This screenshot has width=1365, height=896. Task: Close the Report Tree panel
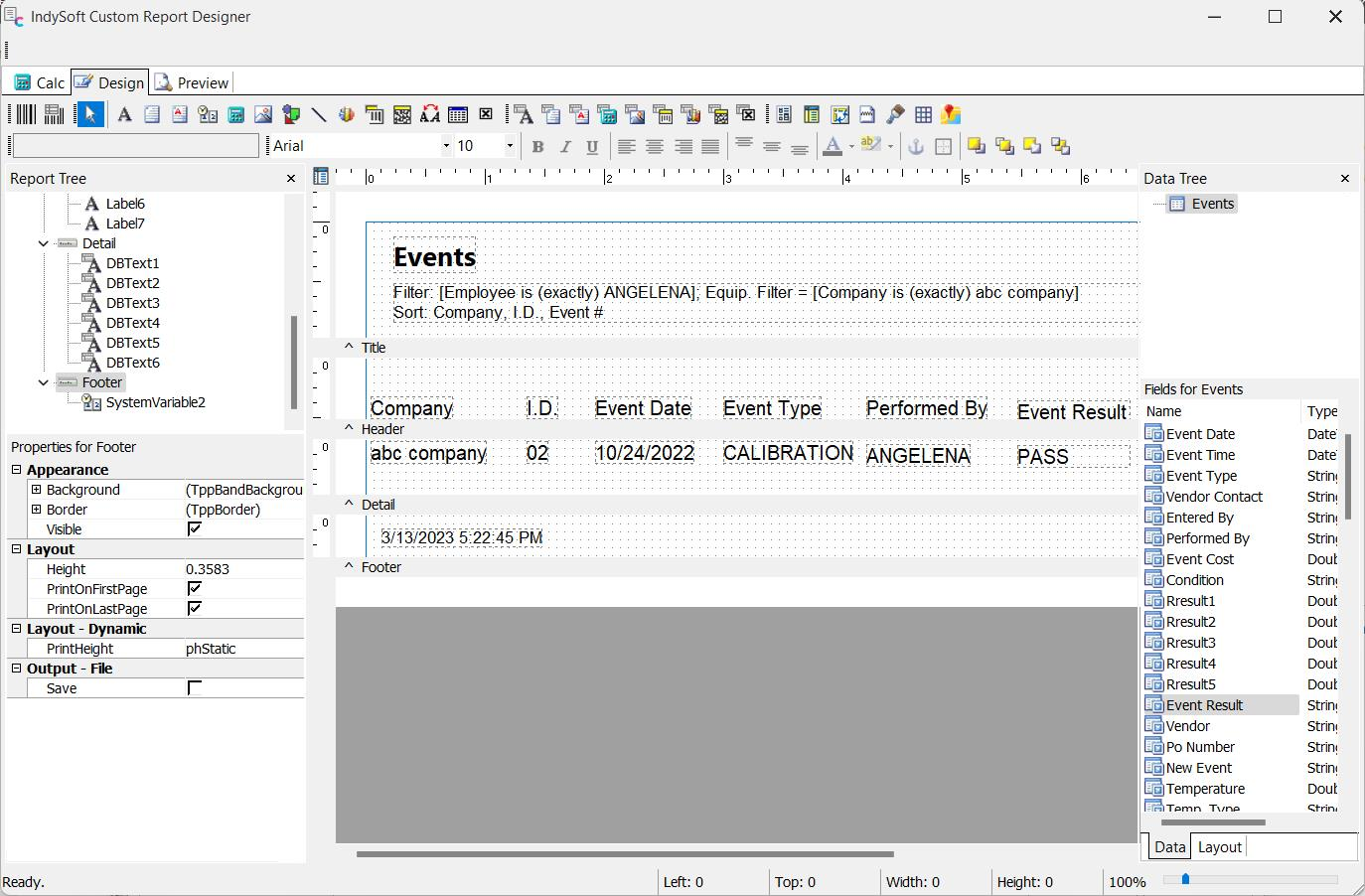291,179
